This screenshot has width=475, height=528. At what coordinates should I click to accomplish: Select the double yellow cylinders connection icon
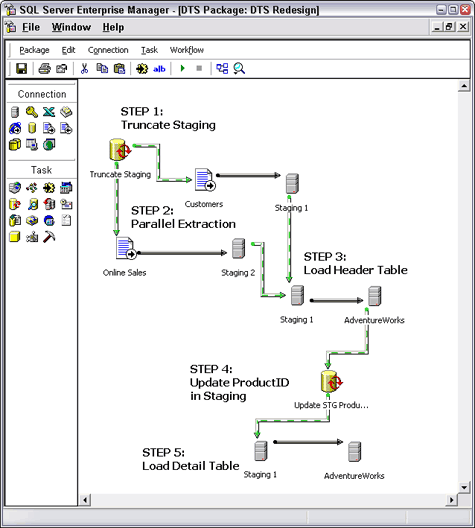pos(15,145)
